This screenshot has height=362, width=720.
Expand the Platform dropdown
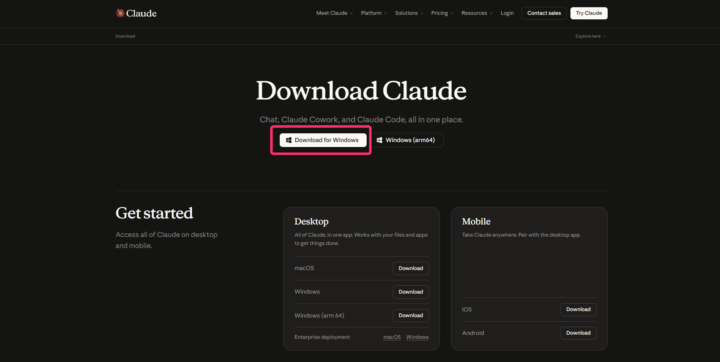pos(374,13)
